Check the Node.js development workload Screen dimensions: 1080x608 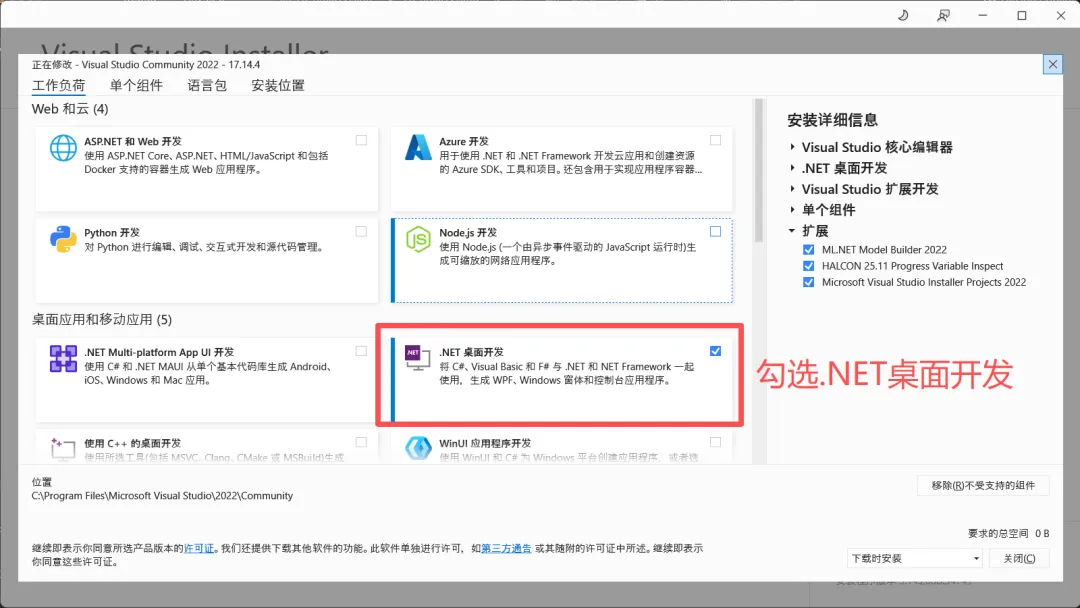(x=716, y=231)
